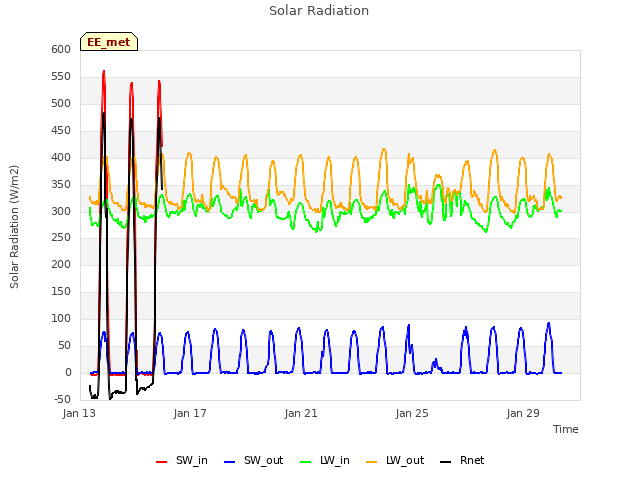This screenshot has width=640, height=480.
Task: Click the Jan 17 x-axis label
Action: coord(190,413)
